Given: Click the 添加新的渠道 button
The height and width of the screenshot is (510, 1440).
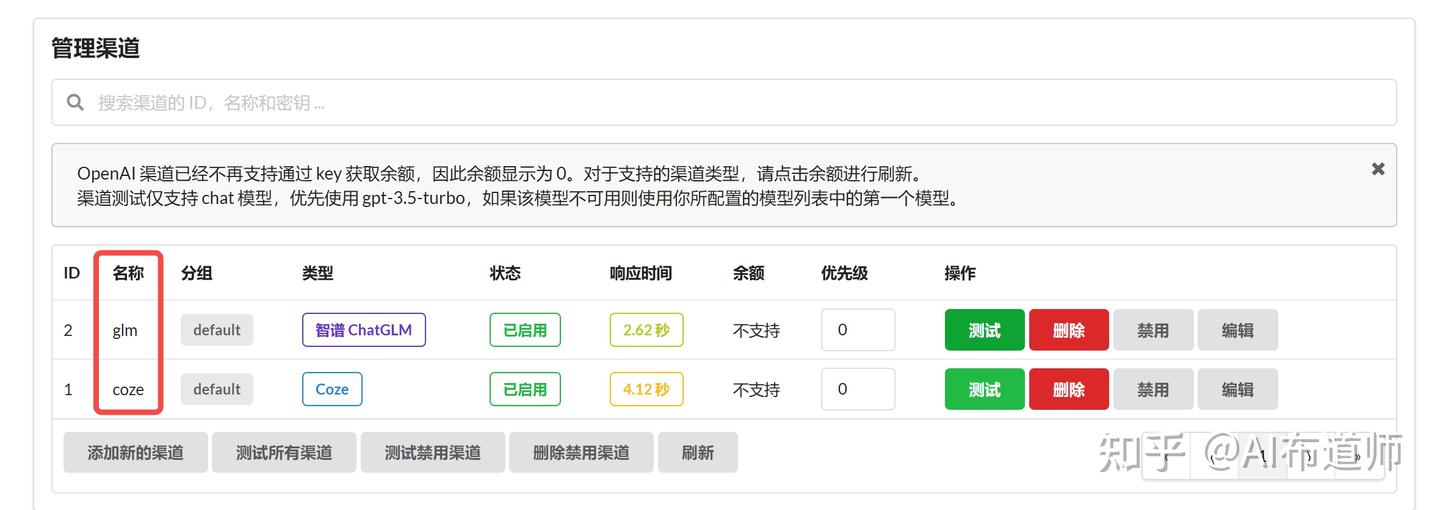Looking at the screenshot, I should pos(136,452).
